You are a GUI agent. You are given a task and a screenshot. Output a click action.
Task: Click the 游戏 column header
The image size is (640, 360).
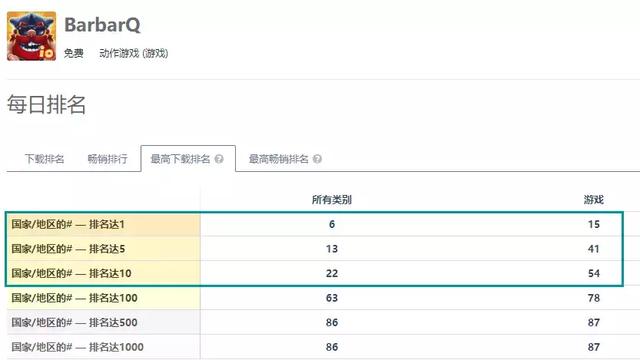(593, 200)
